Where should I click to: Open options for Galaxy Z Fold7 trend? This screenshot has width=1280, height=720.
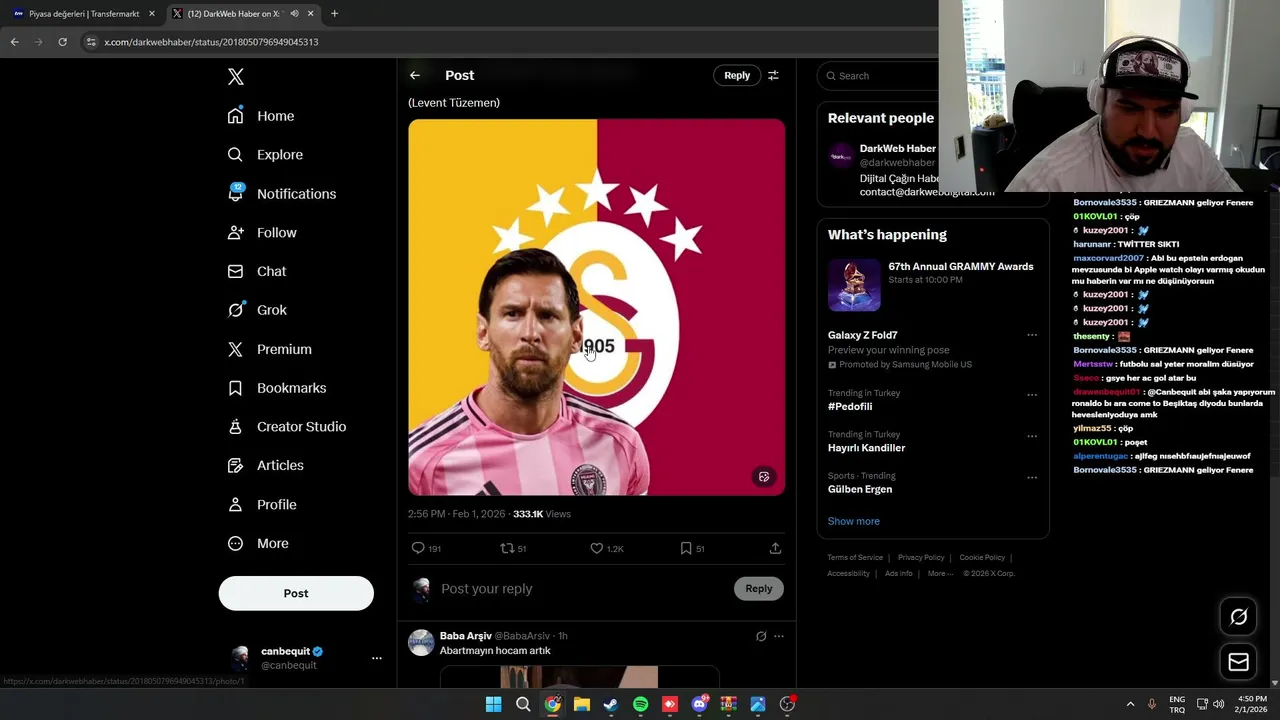pos(1032,336)
